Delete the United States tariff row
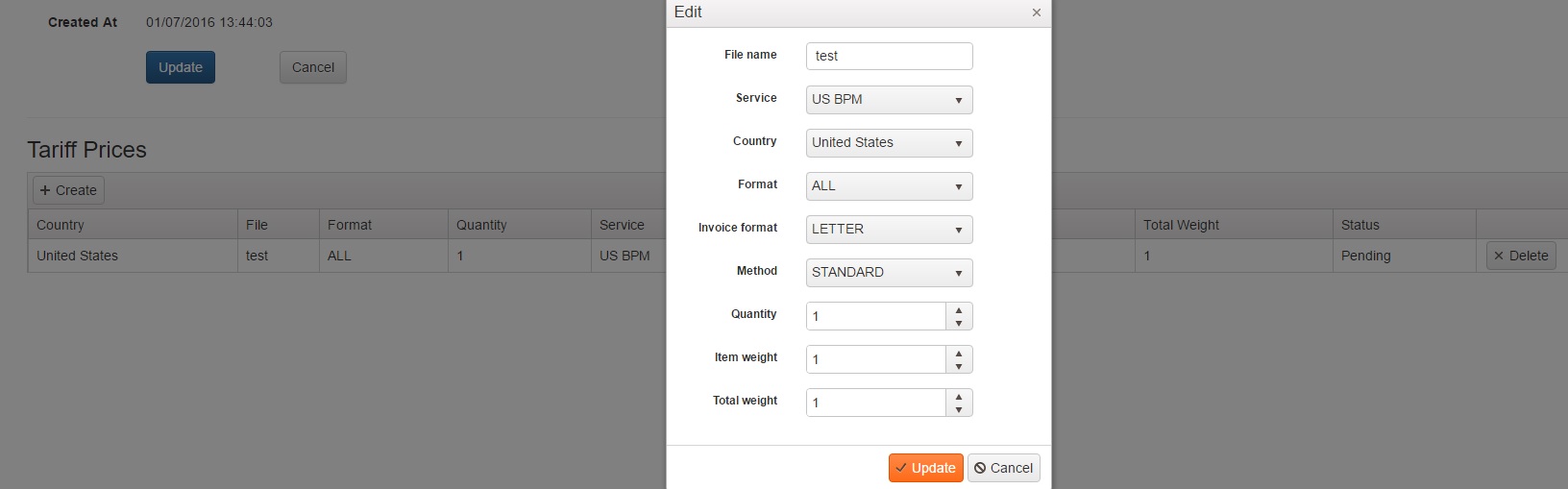 click(1520, 256)
